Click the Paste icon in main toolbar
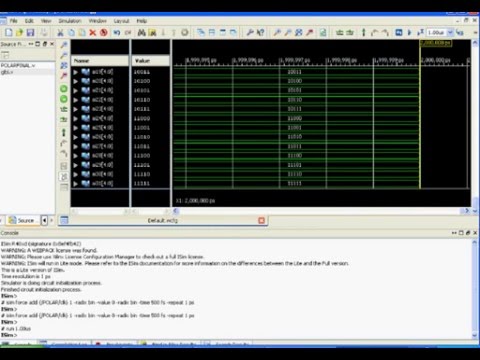Screen dimensions: 480x360 [82, 32]
